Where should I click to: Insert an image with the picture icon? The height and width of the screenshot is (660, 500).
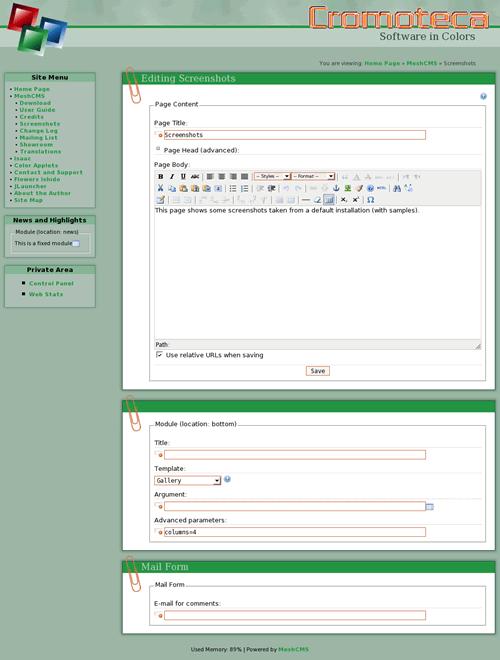(347, 188)
